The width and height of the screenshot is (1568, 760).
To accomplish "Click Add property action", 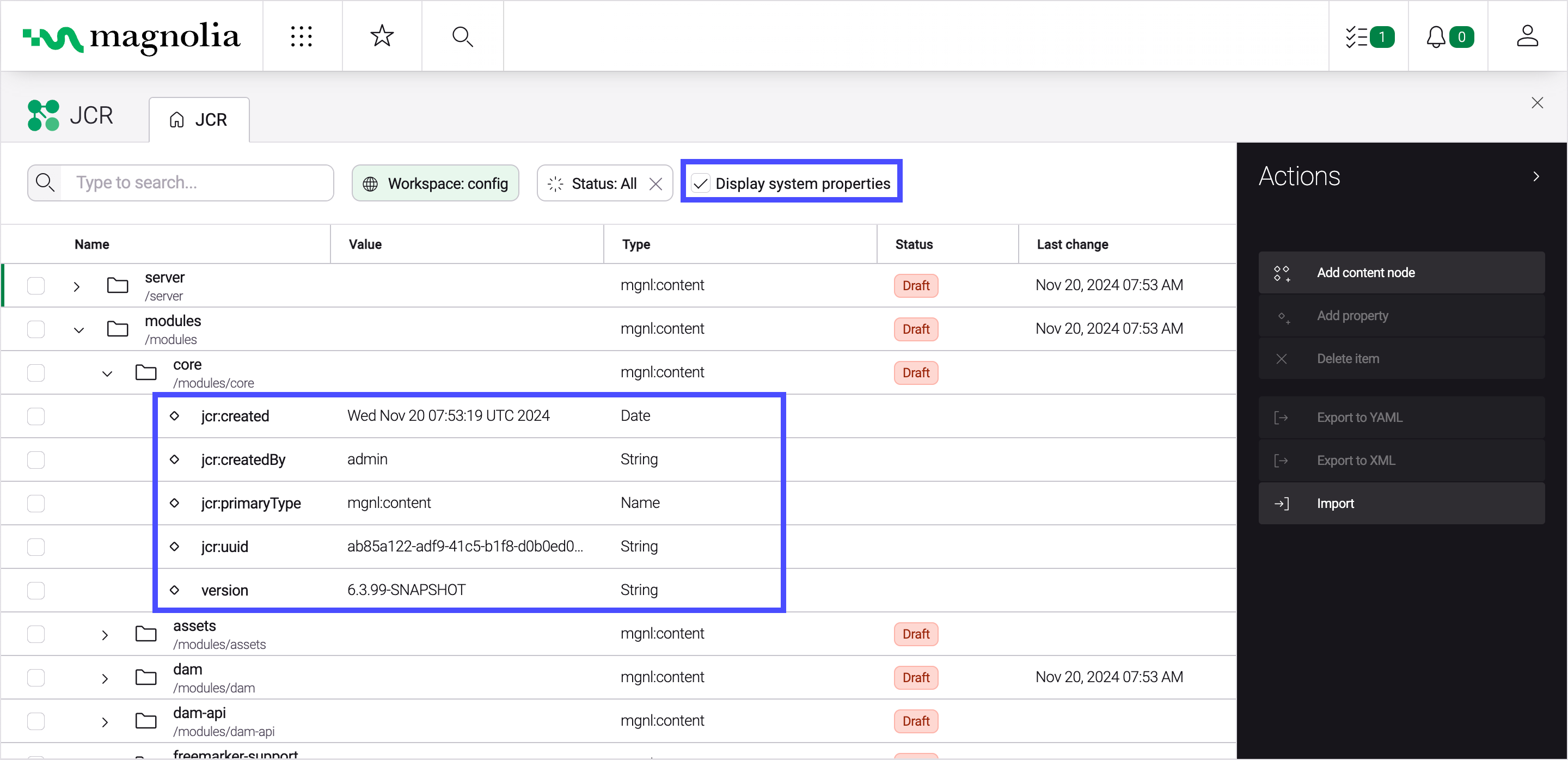I will [1401, 316].
